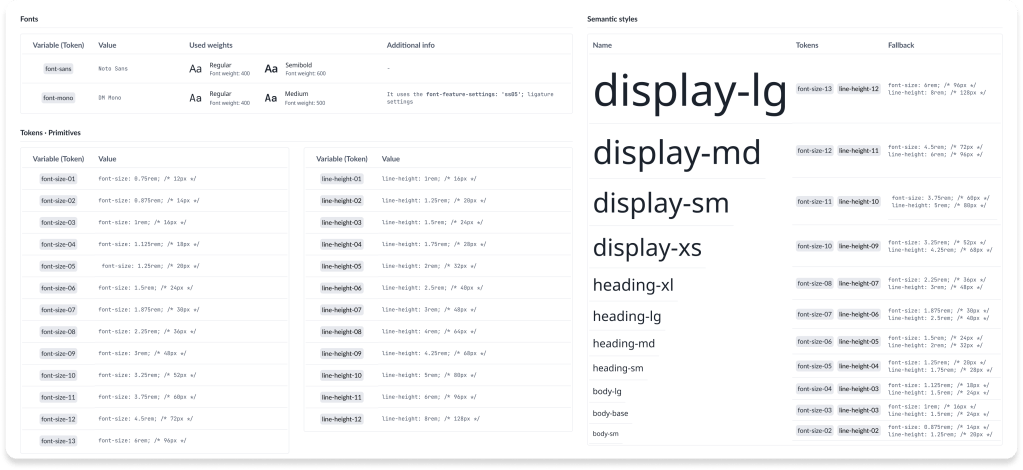1023x470 pixels.
Task: Click the Fallback column header
Action: (901, 46)
